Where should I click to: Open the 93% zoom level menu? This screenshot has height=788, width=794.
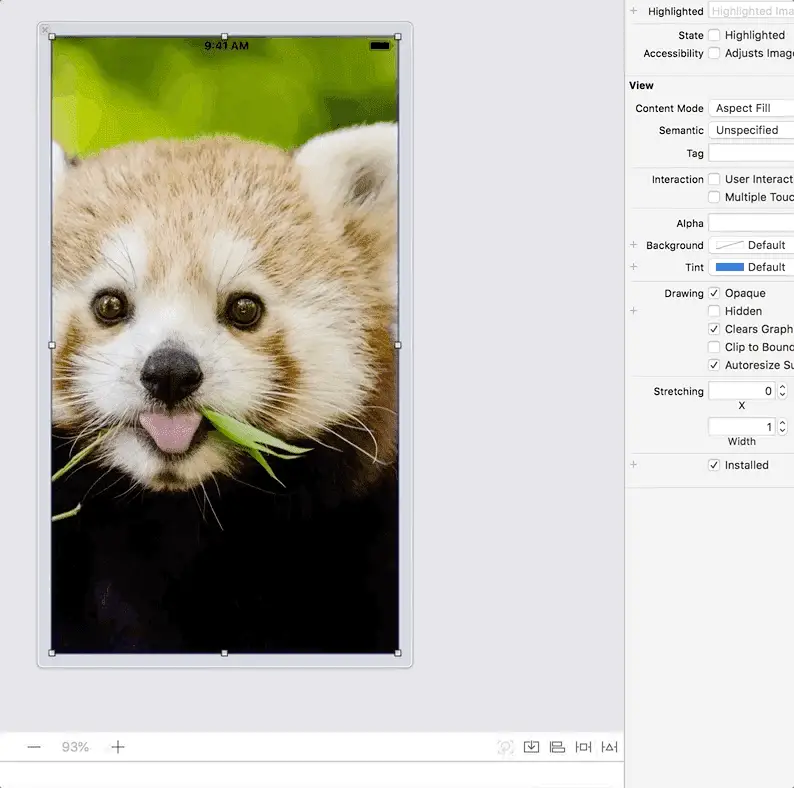(75, 747)
